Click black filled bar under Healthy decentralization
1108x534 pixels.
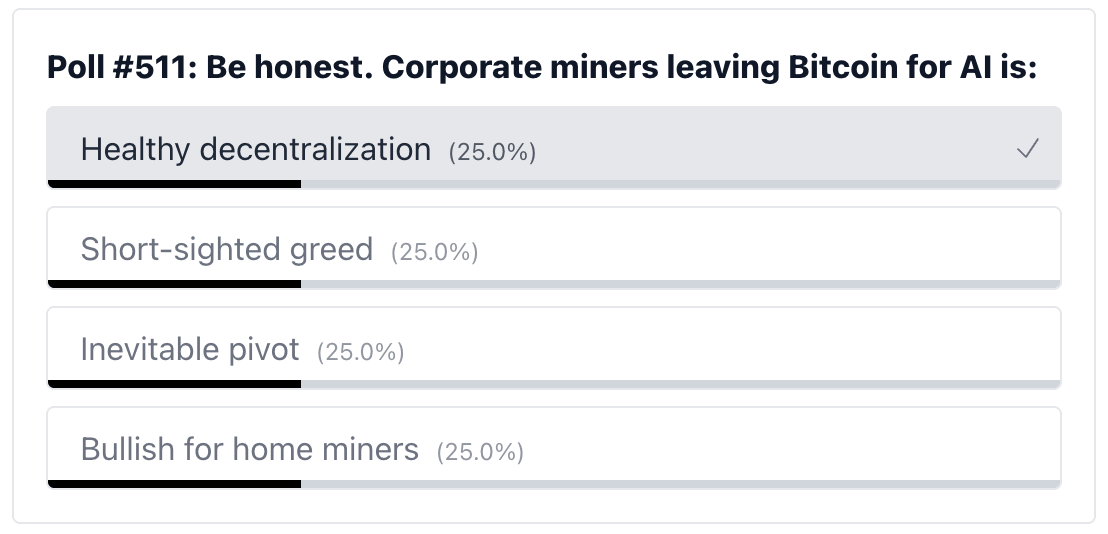pos(174,184)
